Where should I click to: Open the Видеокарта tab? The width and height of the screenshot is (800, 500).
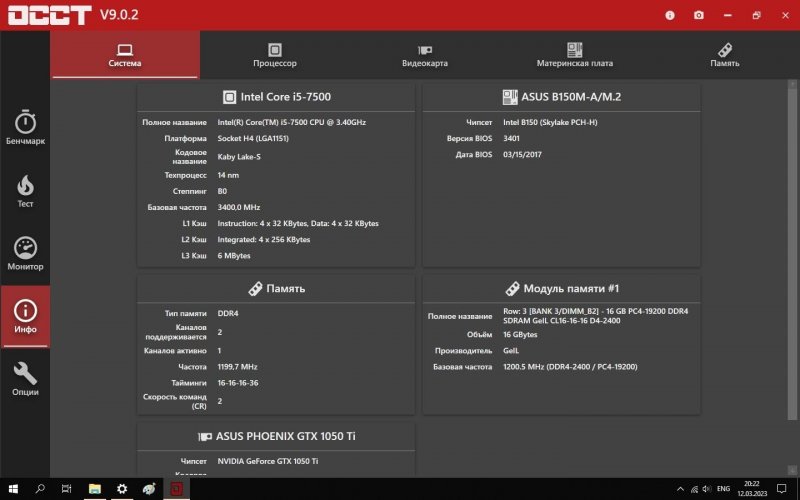(424, 55)
